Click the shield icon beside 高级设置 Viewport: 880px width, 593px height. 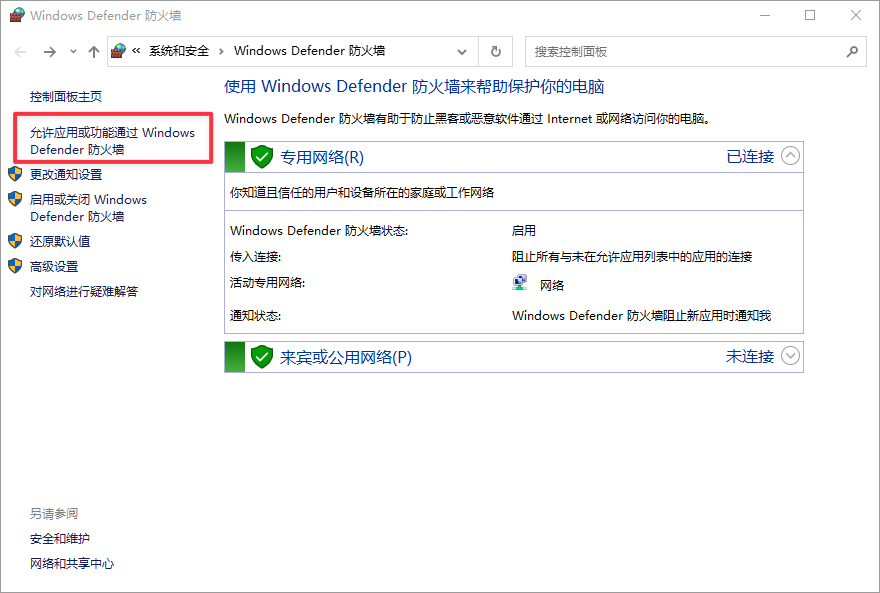click(15, 266)
